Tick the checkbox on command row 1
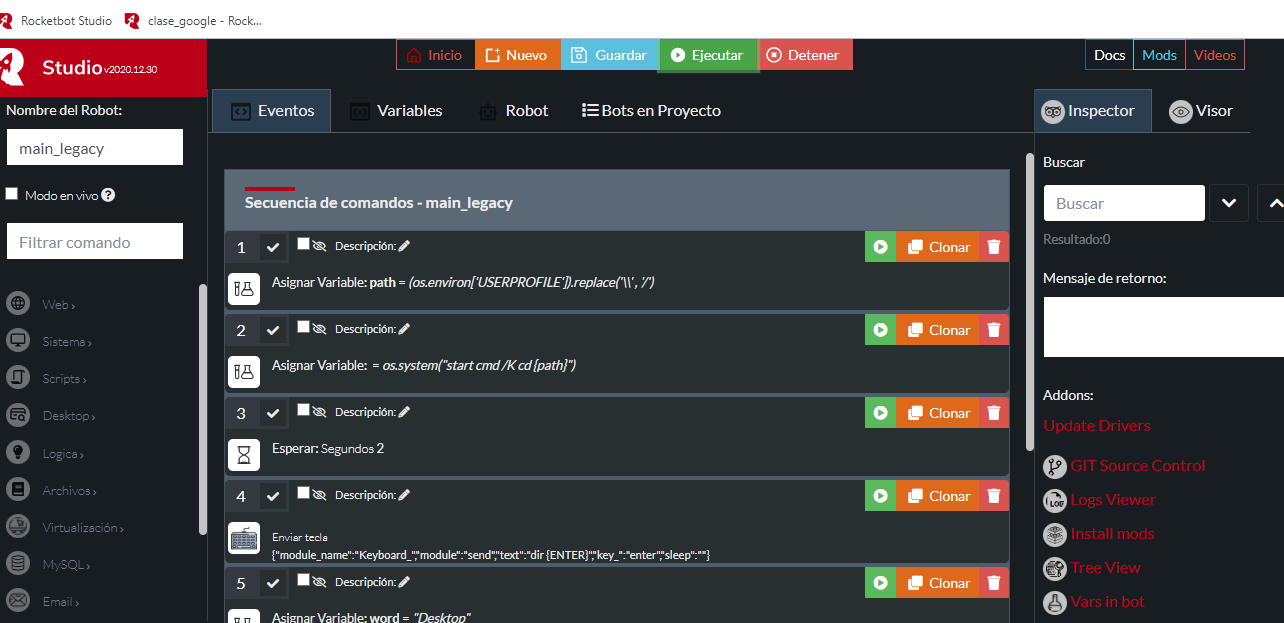Image resolution: width=1284 pixels, height=623 pixels. (303, 243)
